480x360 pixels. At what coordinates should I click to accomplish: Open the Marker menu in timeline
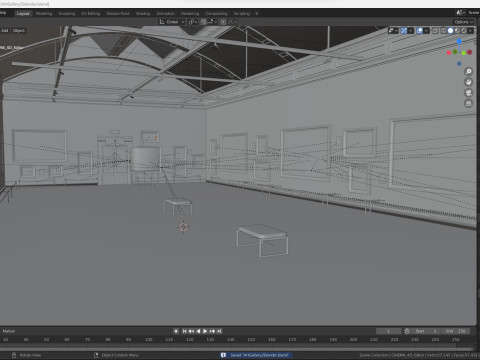9,331
